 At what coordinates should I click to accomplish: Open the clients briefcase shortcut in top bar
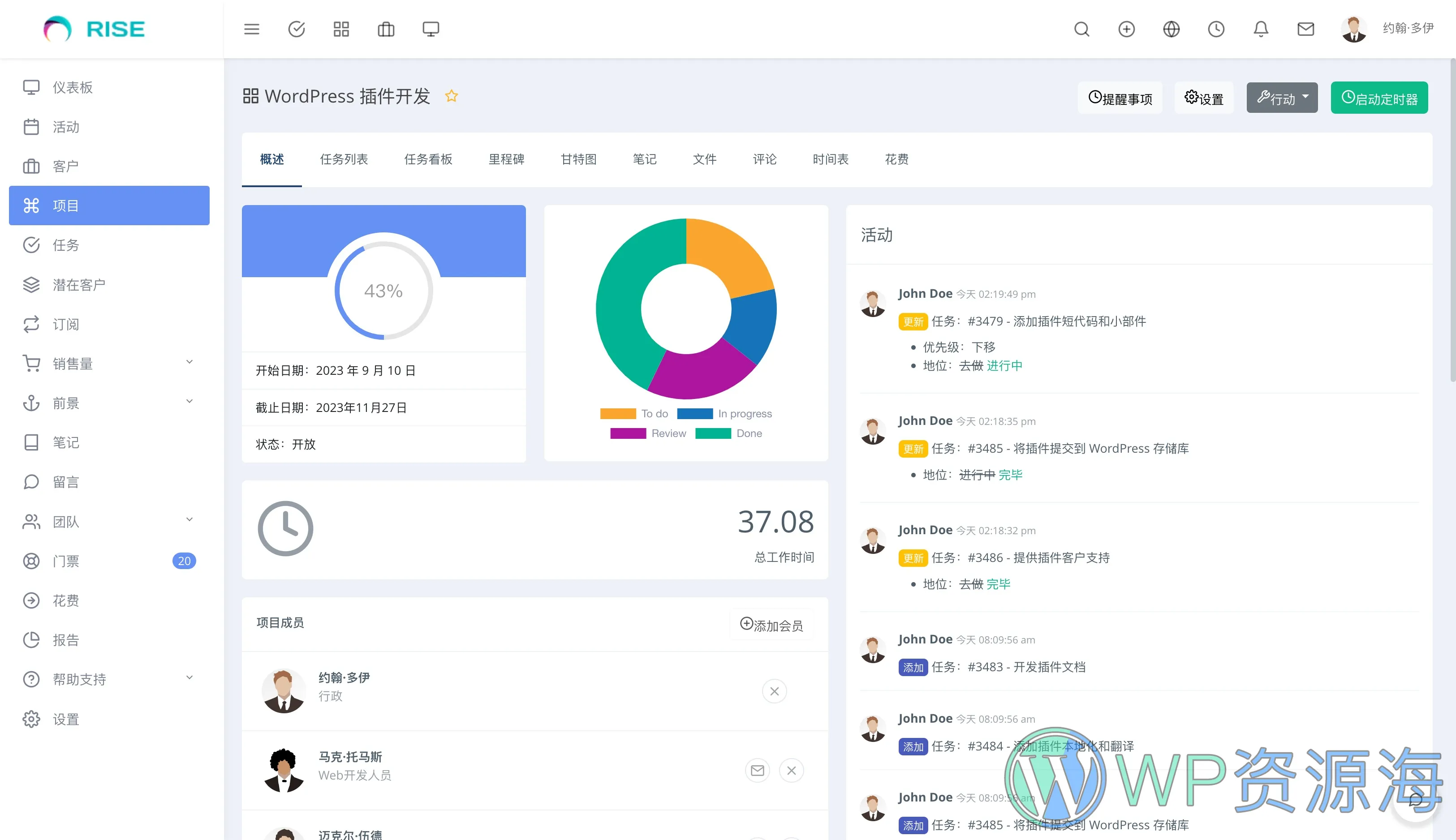click(x=386, y=29)
